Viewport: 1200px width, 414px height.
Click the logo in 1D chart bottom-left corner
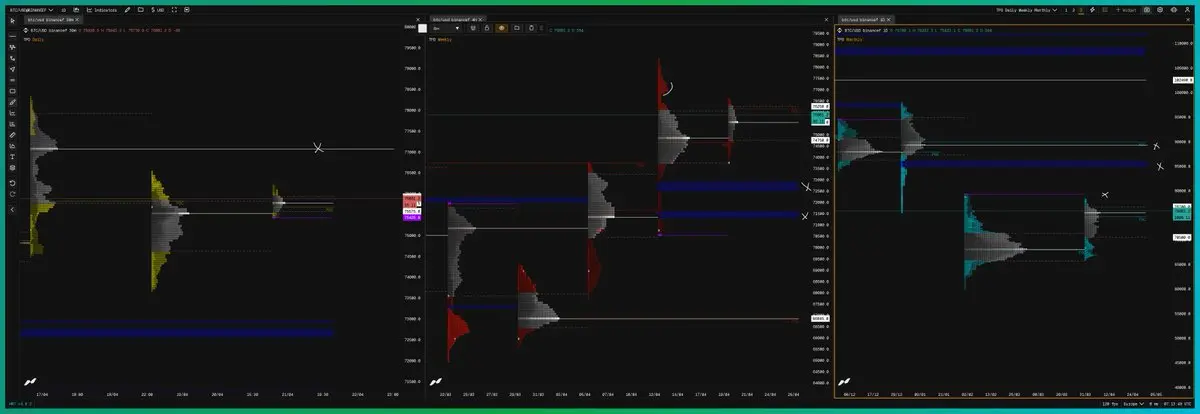tap(846, 381)
